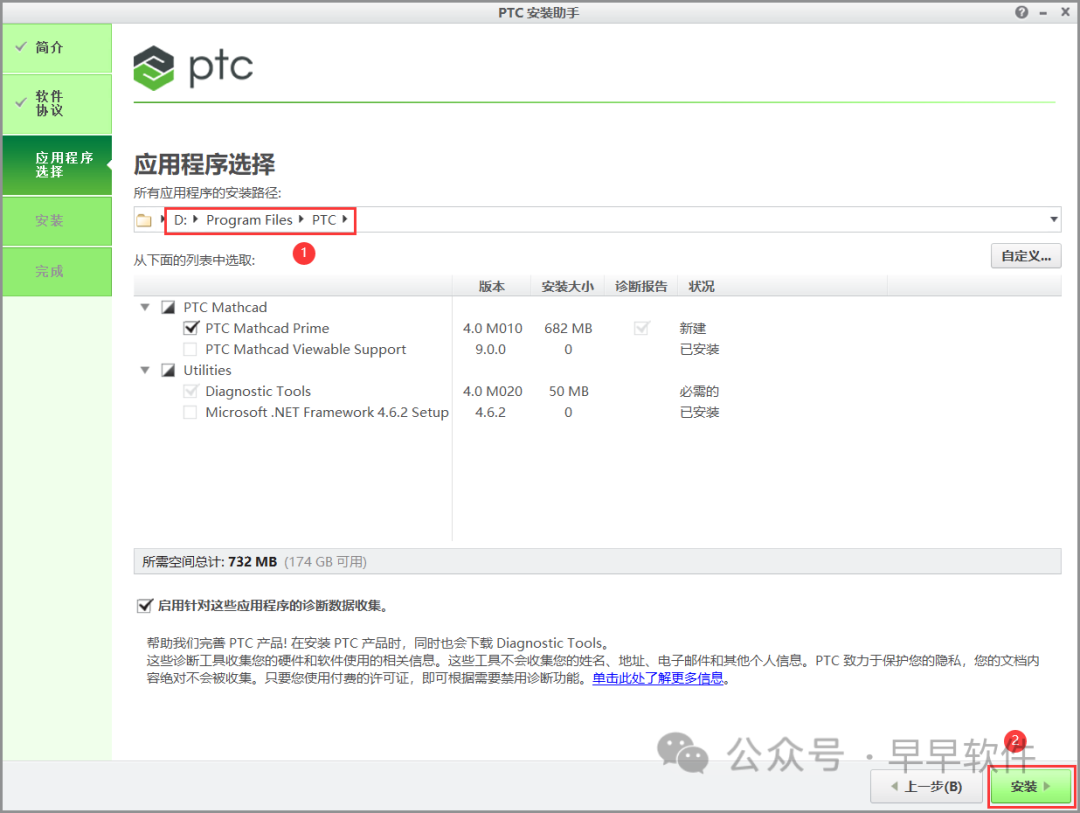
Task: Open install path dropdown arrow
Action: click(1054, 220)
